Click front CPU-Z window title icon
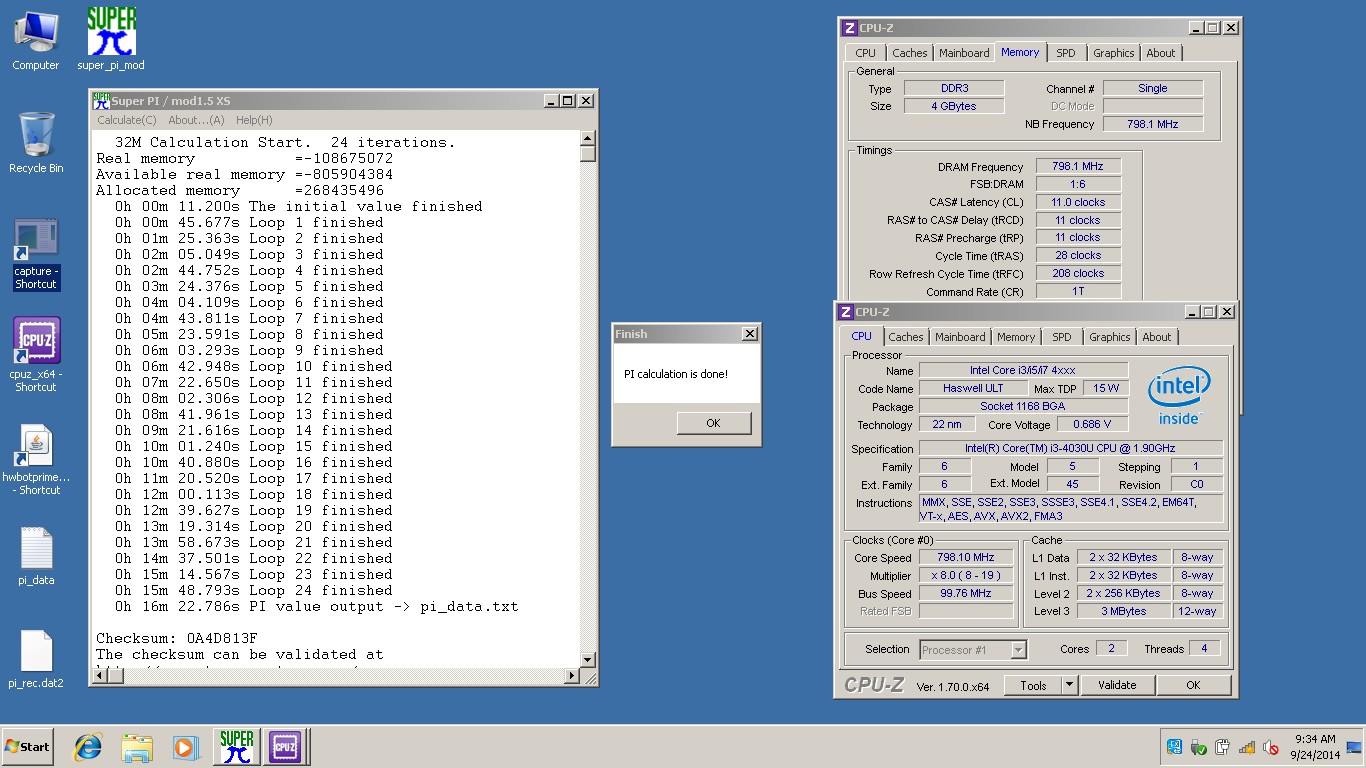The width and height of the screenshot is (1366, 768). (846, 312)
